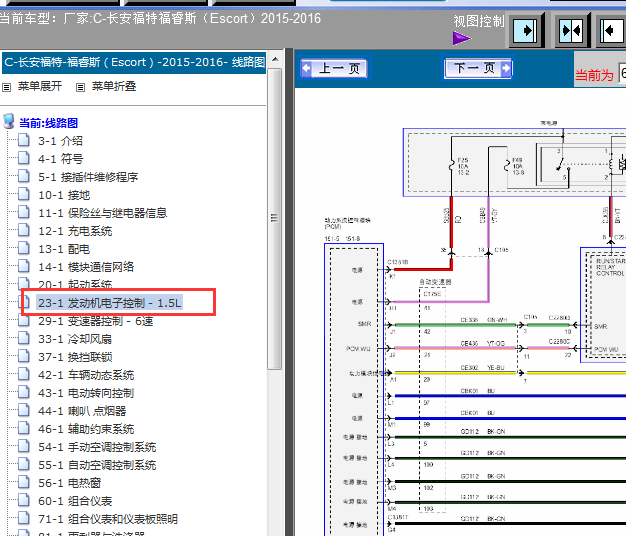The width and height of the screenshot is (626, 536).
Task: Click the left-arrow view control icon
Action: click(612, 30)
